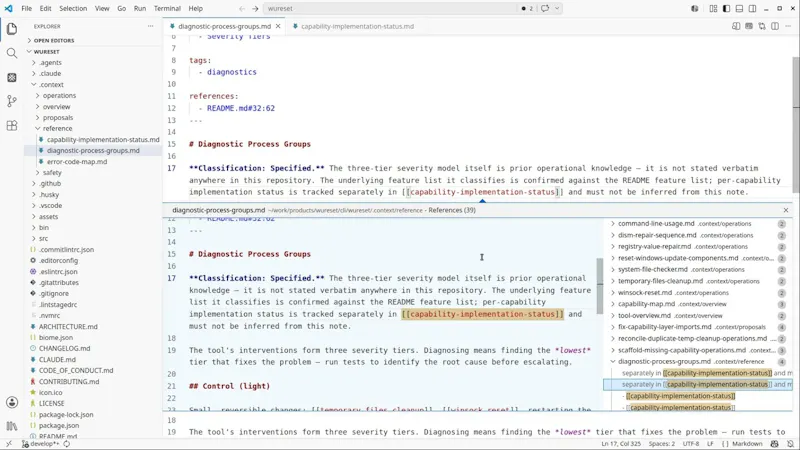800x450 pixels.
Task: Select the diagnostic-process-groups.md editor tab
Action: tap(224, 26)
